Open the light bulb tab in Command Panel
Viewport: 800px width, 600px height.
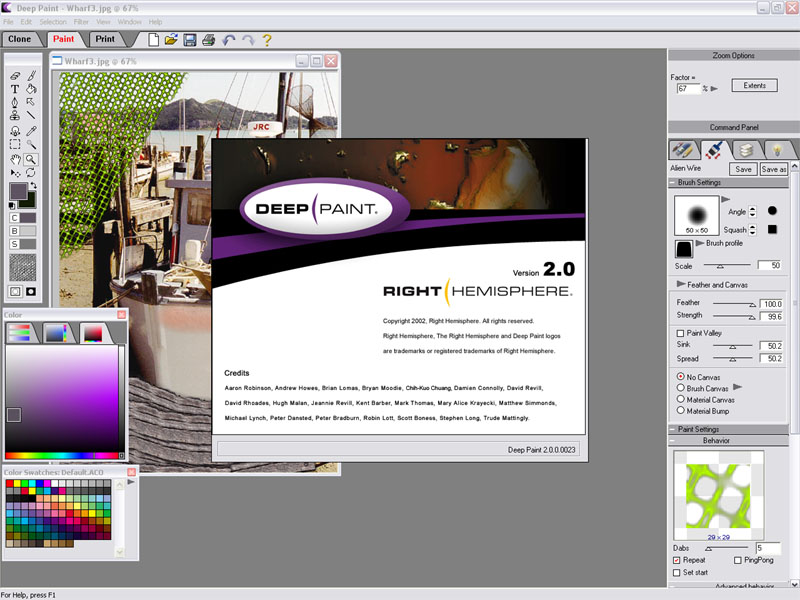tap(777, 150)
